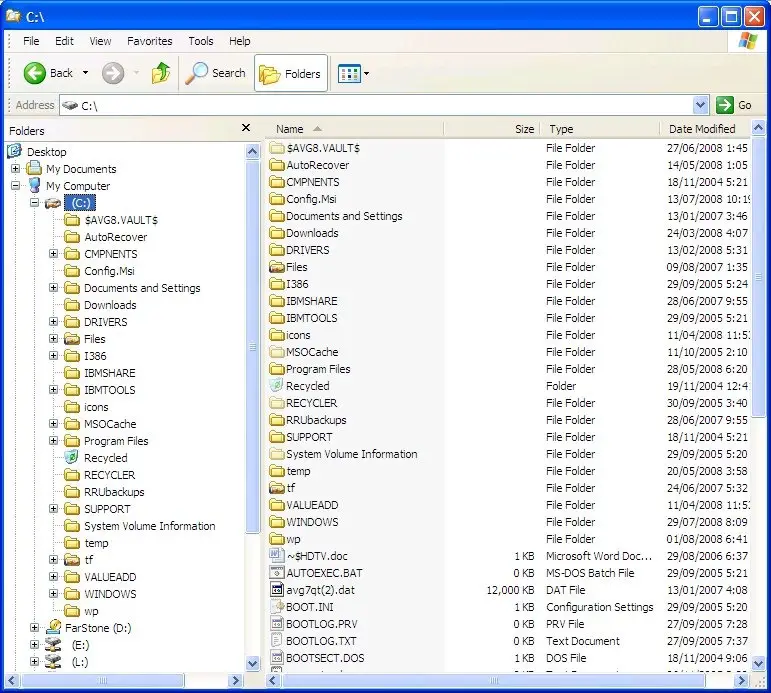Collapse My Computer node
This screenshot has width=771, height=693.
click(15, 185)
